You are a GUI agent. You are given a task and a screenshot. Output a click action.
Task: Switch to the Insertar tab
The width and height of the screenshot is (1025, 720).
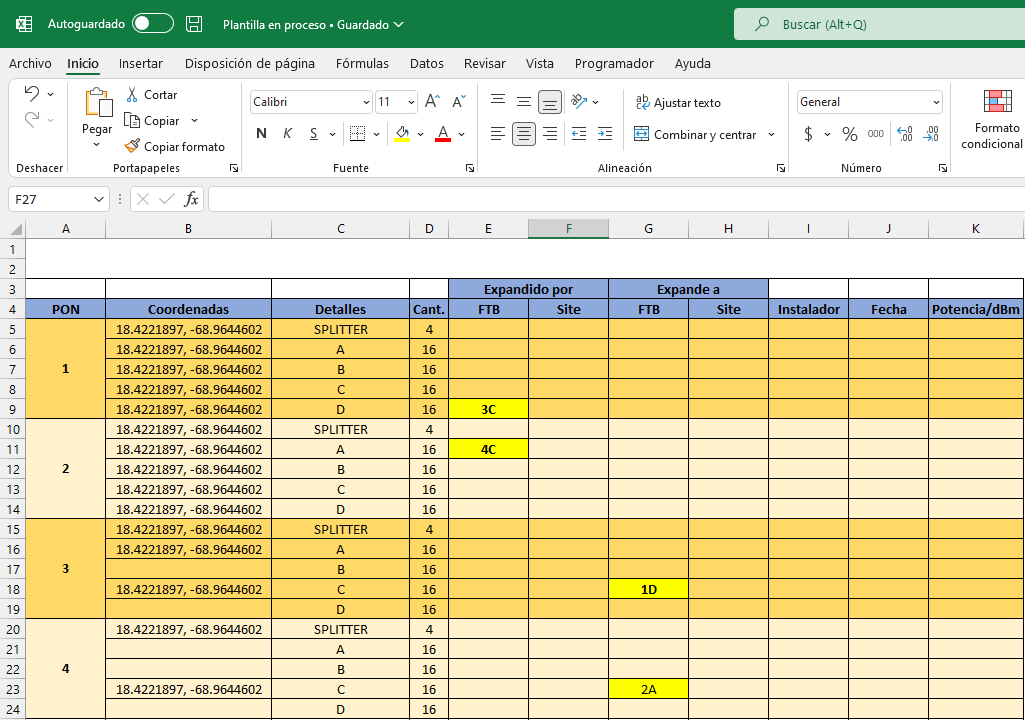click(141, 63)
